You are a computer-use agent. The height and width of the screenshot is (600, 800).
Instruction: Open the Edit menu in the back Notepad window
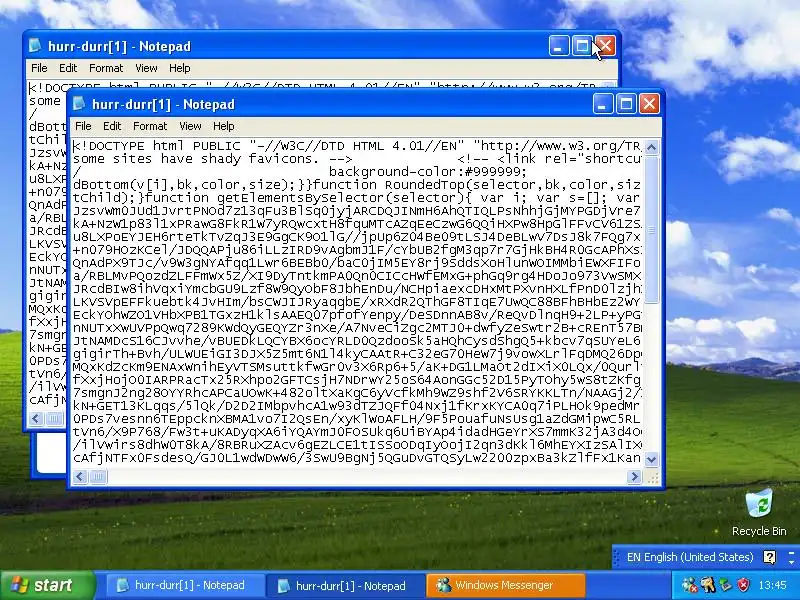click(x=68, y=68)
